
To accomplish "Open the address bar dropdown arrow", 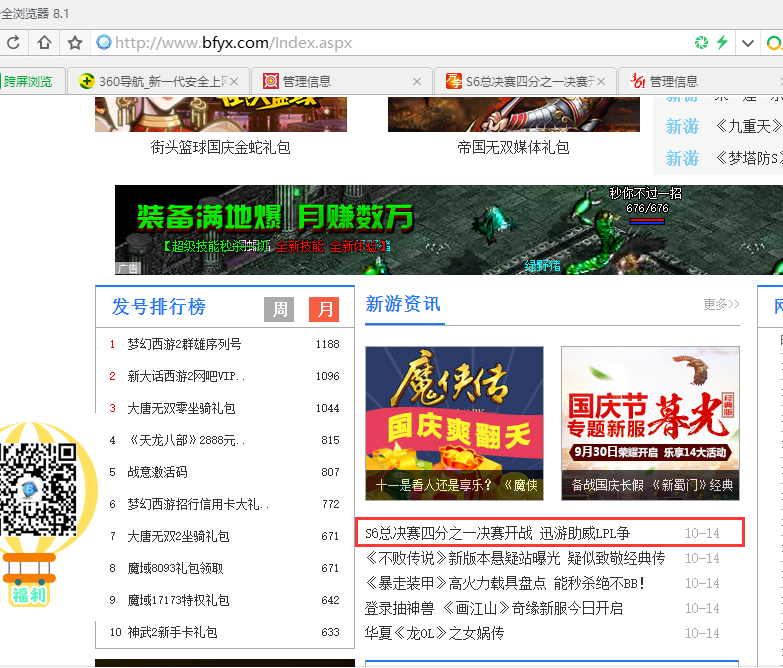I will 748,43.
